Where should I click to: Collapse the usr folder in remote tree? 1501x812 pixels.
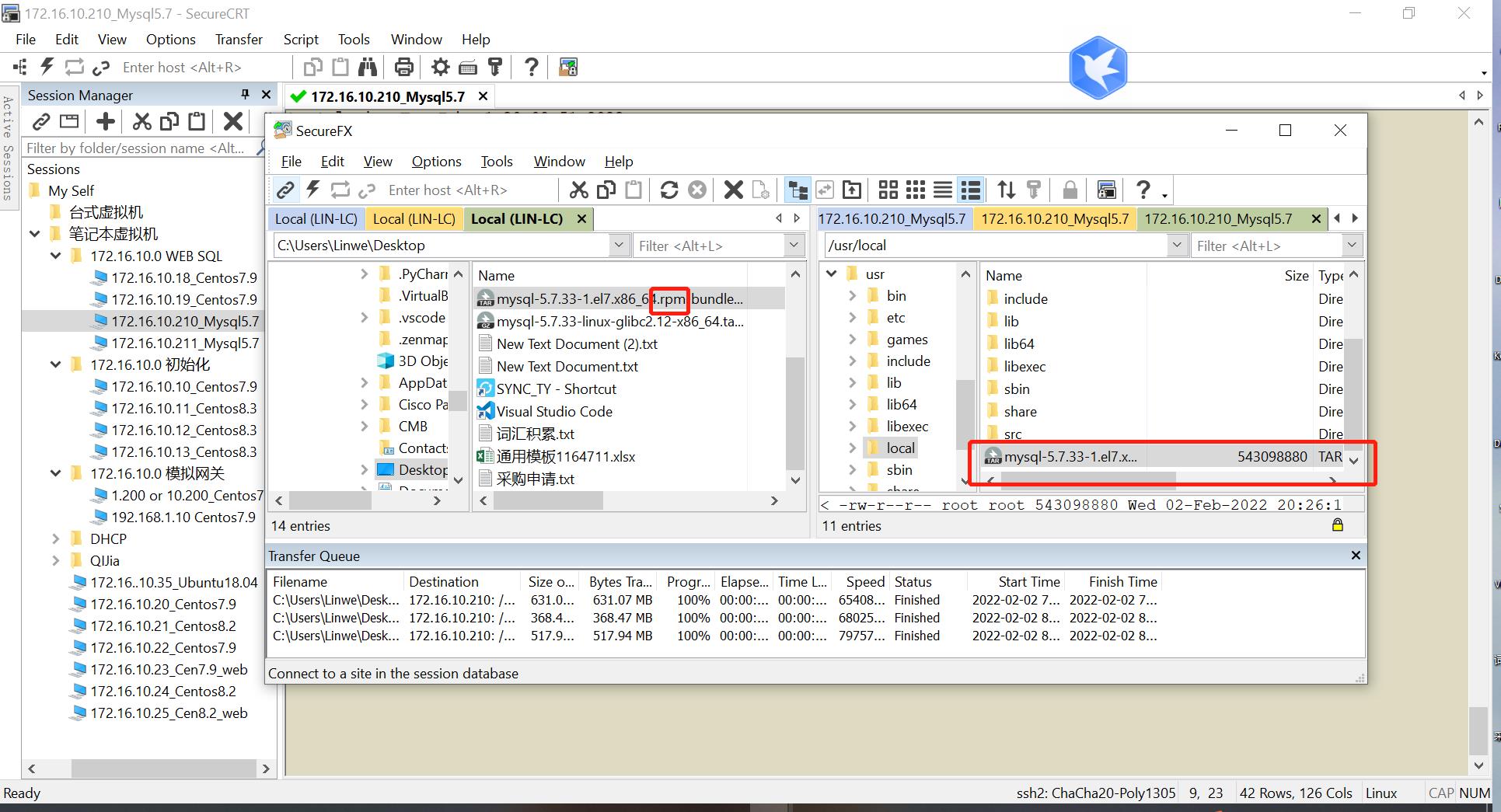tap(831, 274)
